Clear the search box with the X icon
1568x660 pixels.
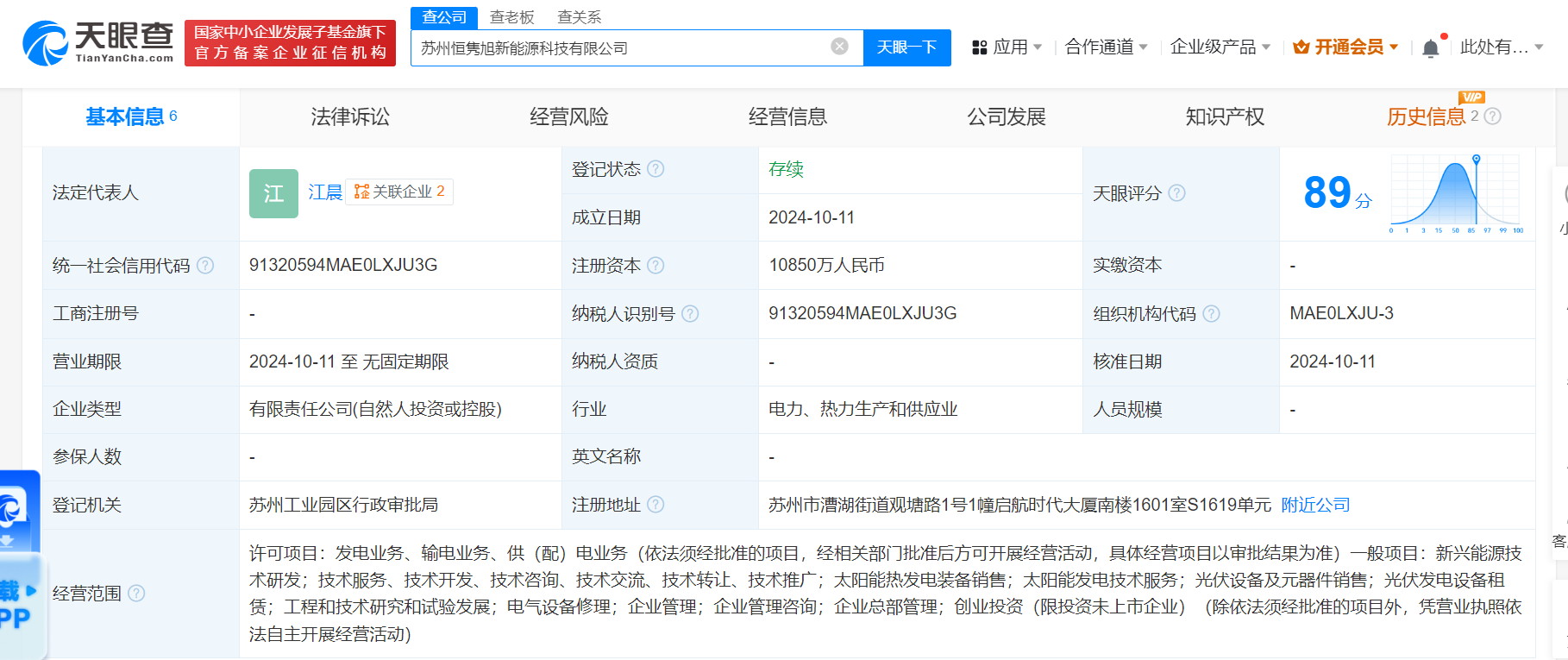pyautogui.click(x=839, y=47)
